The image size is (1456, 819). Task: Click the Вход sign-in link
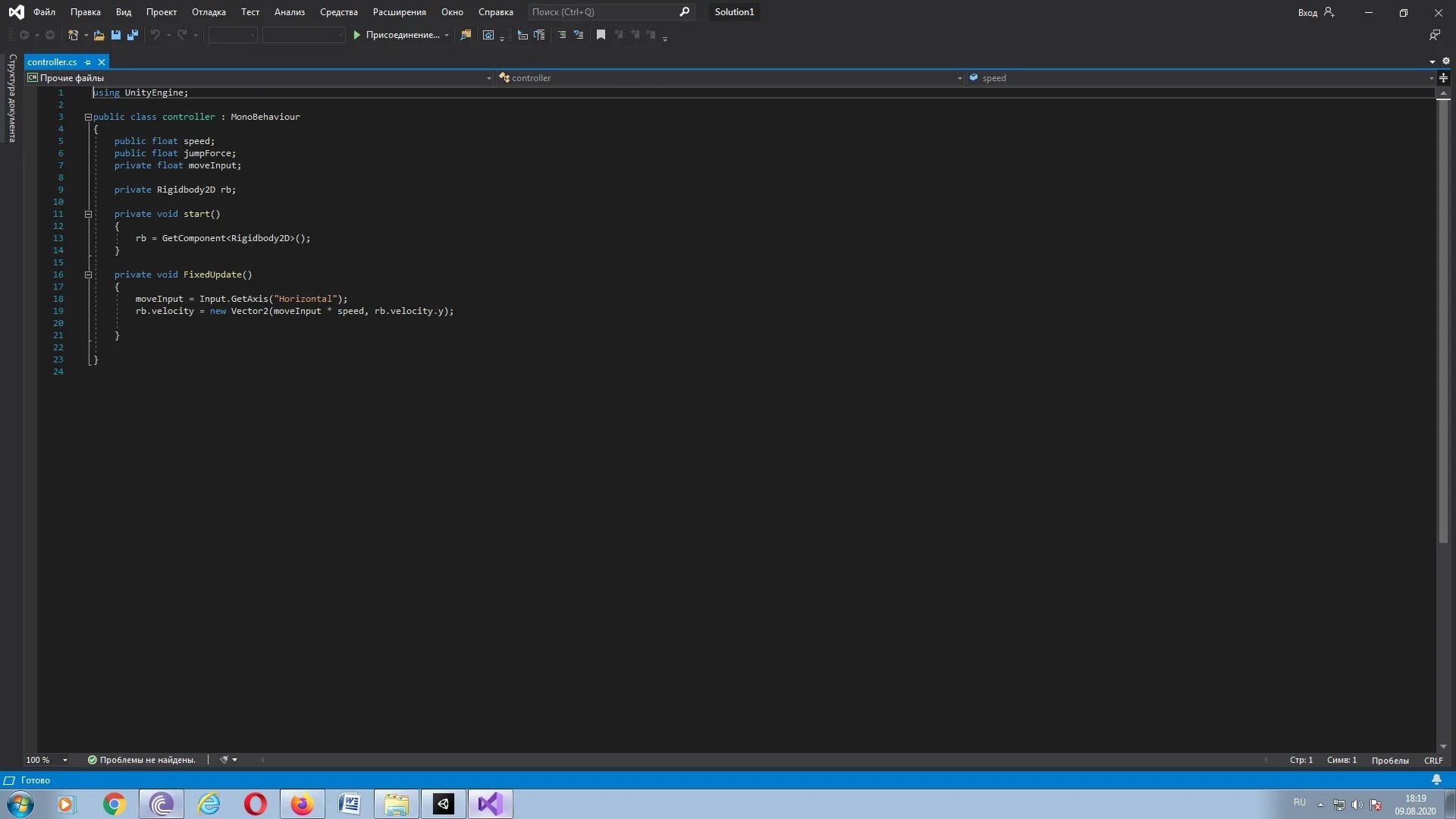pyautogui.click(x=1307, y=12)
